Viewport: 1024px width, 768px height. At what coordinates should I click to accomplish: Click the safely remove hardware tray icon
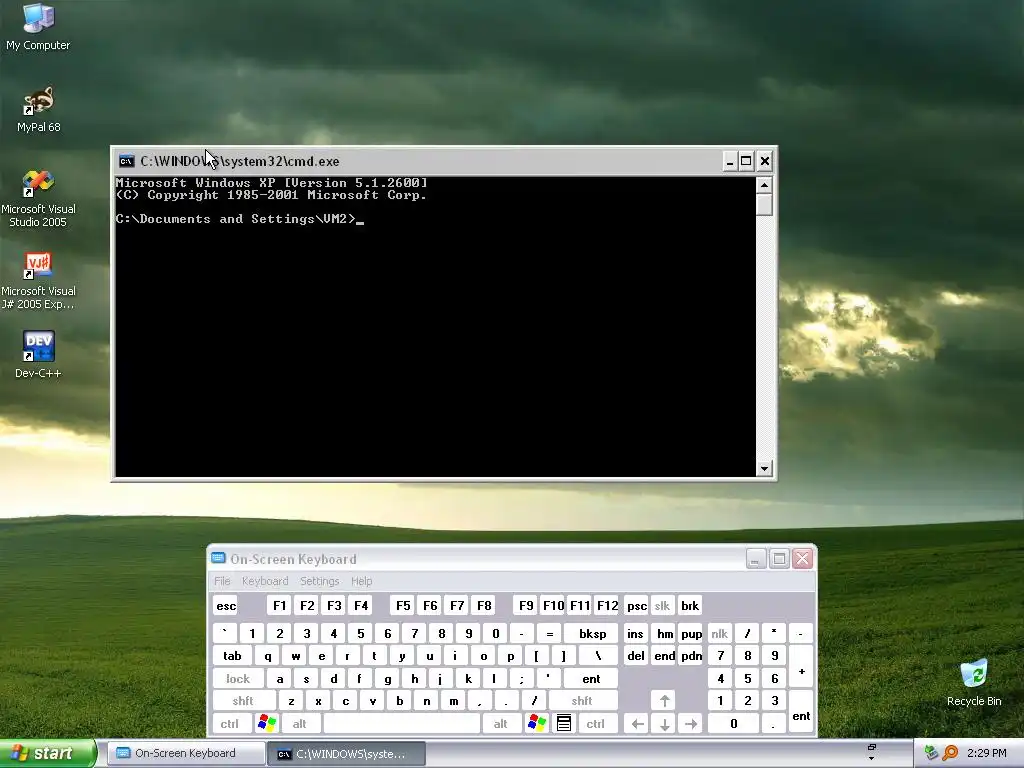[931, 753]
